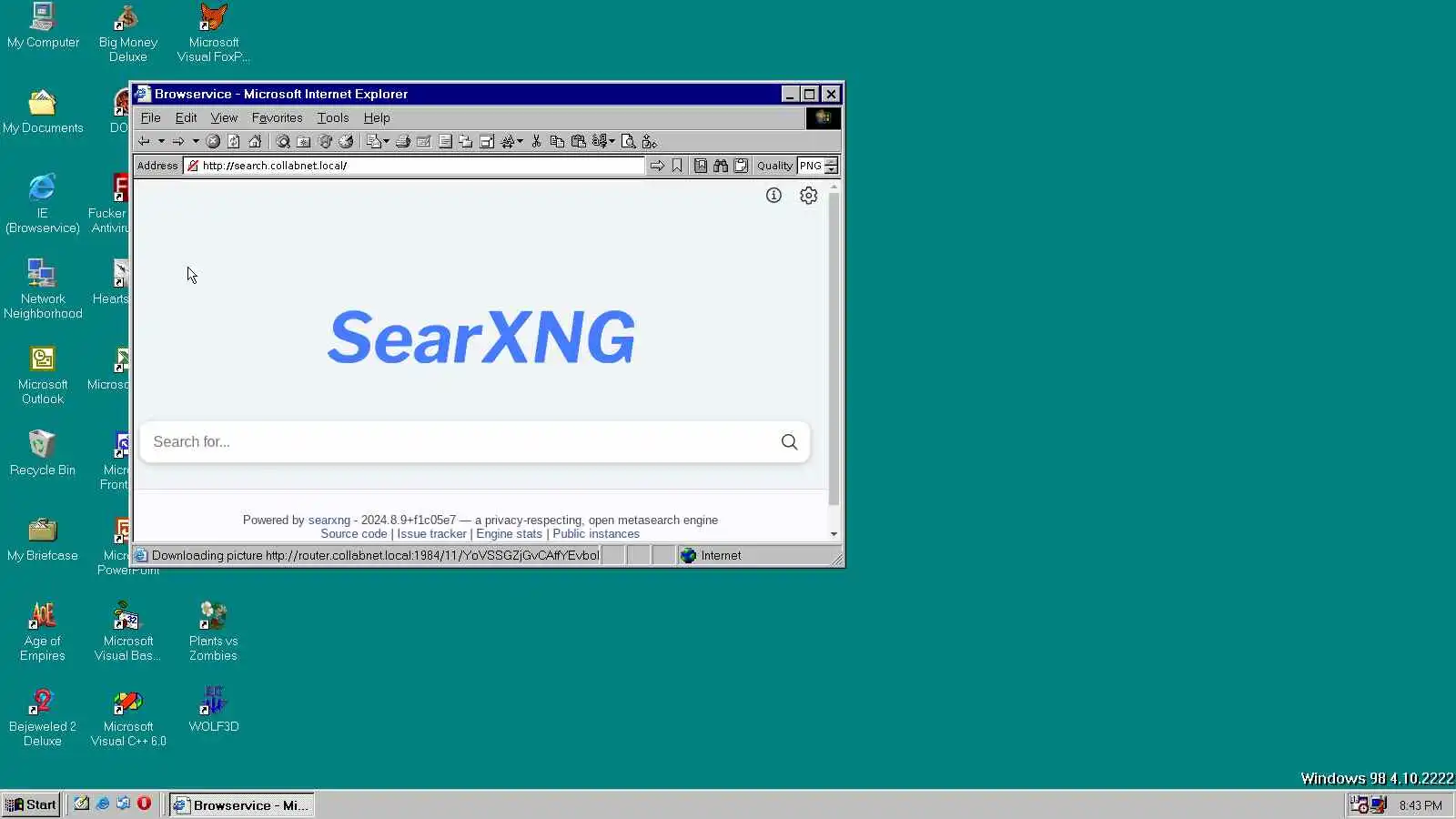The height and width of the screenshot is (819, 1456).
Task: Open Print Preview magnifier icon
Action: (628, 141)
